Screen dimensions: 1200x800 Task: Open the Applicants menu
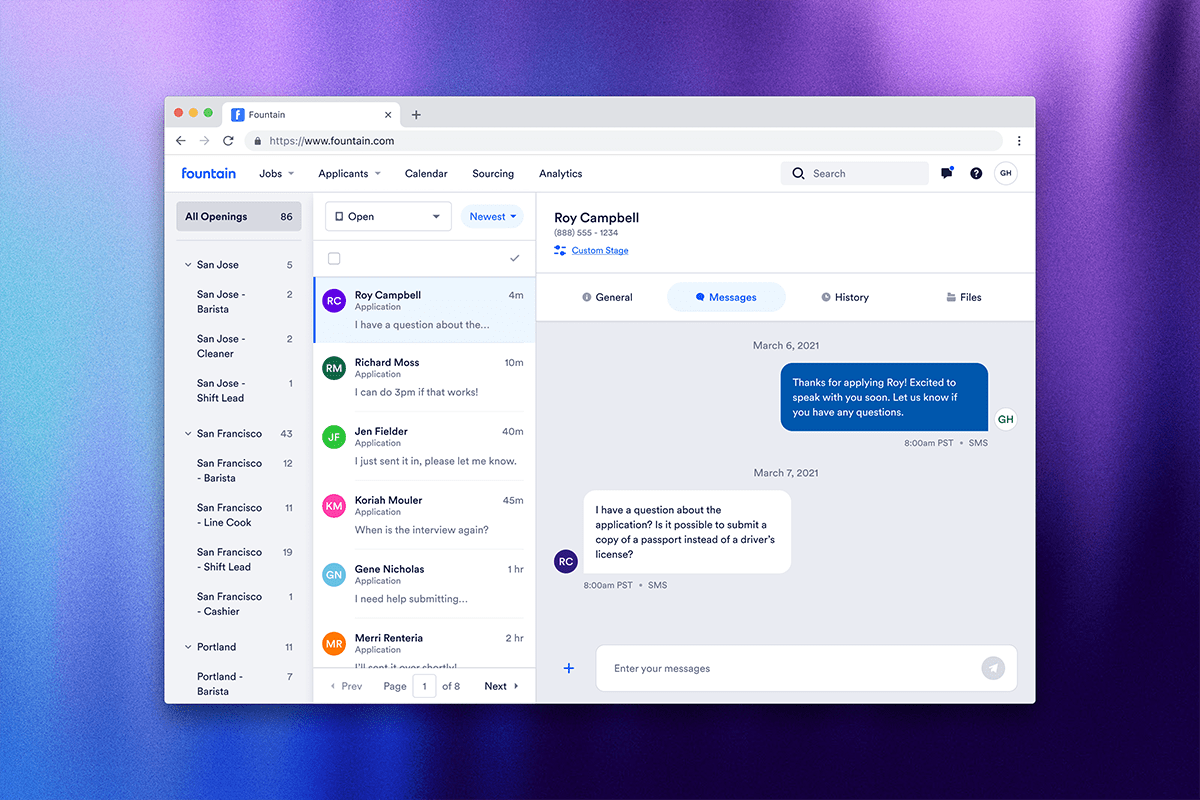point(349,173)
